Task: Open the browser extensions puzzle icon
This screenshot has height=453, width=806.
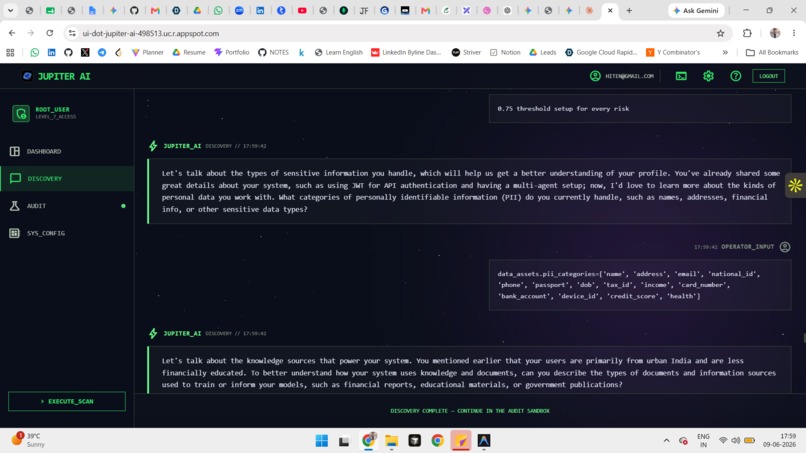Action: click(747, 33)
